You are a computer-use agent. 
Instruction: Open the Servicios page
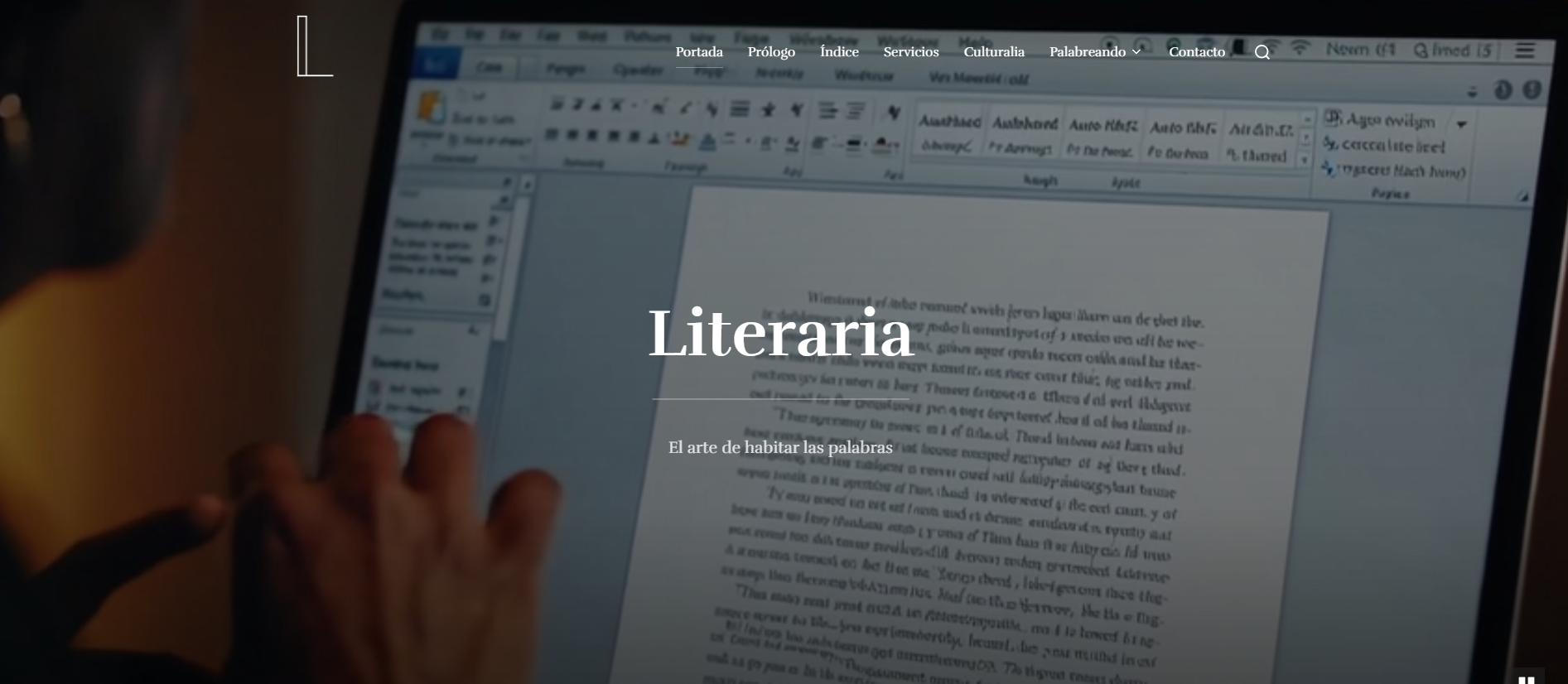[x=911, y=51]
